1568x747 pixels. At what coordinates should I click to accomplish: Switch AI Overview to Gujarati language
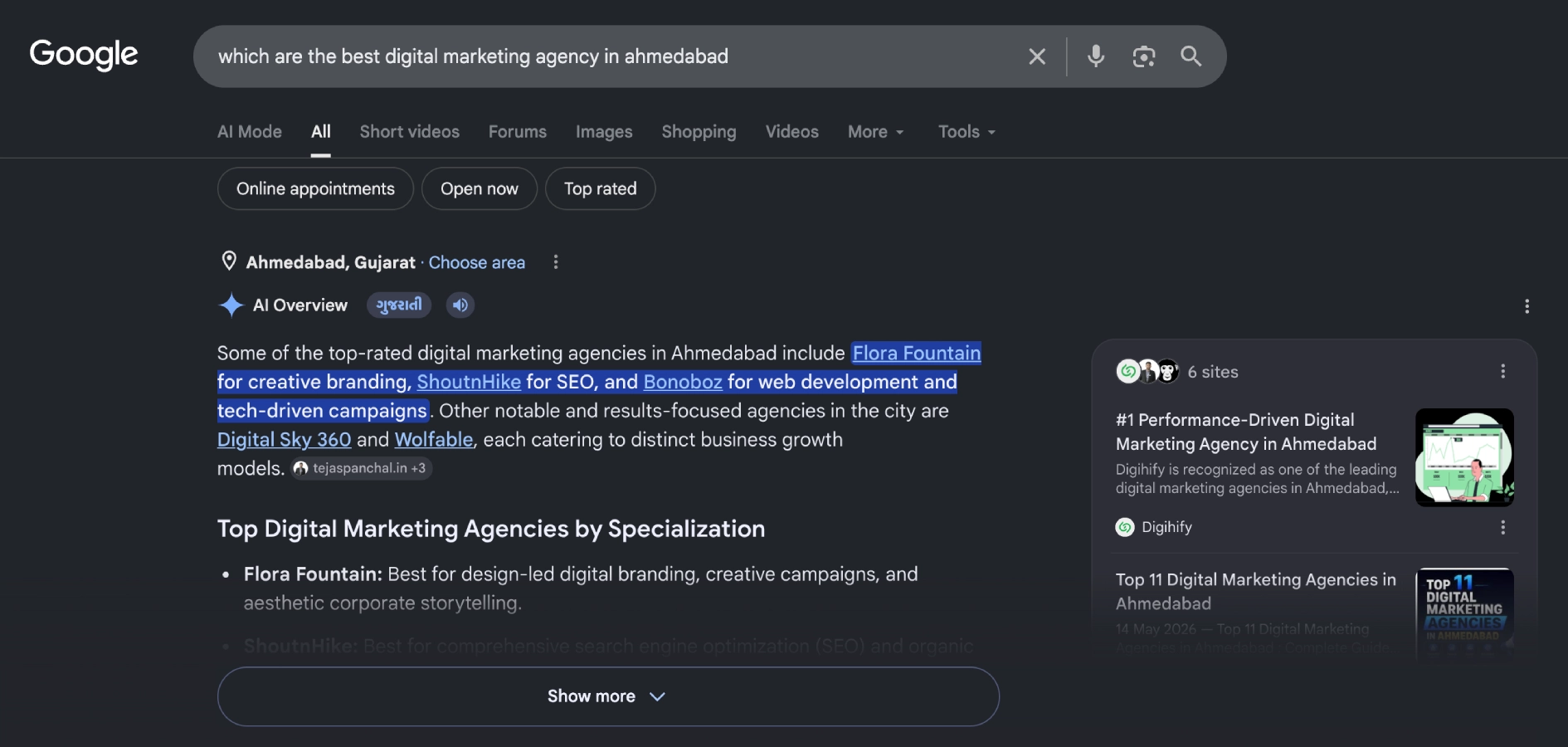[x=399, y=305]
